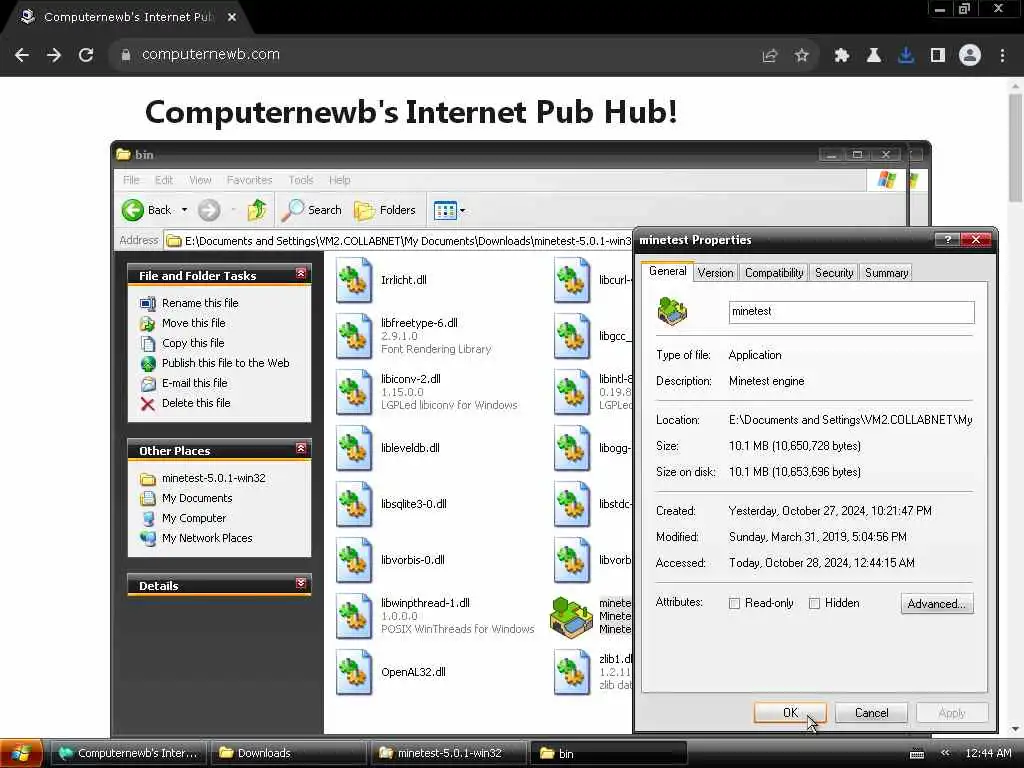This screenshot has width=1024, height=768.
Task: Toggle Hidden attribute checkbox
Action: (x=814, y=603)
